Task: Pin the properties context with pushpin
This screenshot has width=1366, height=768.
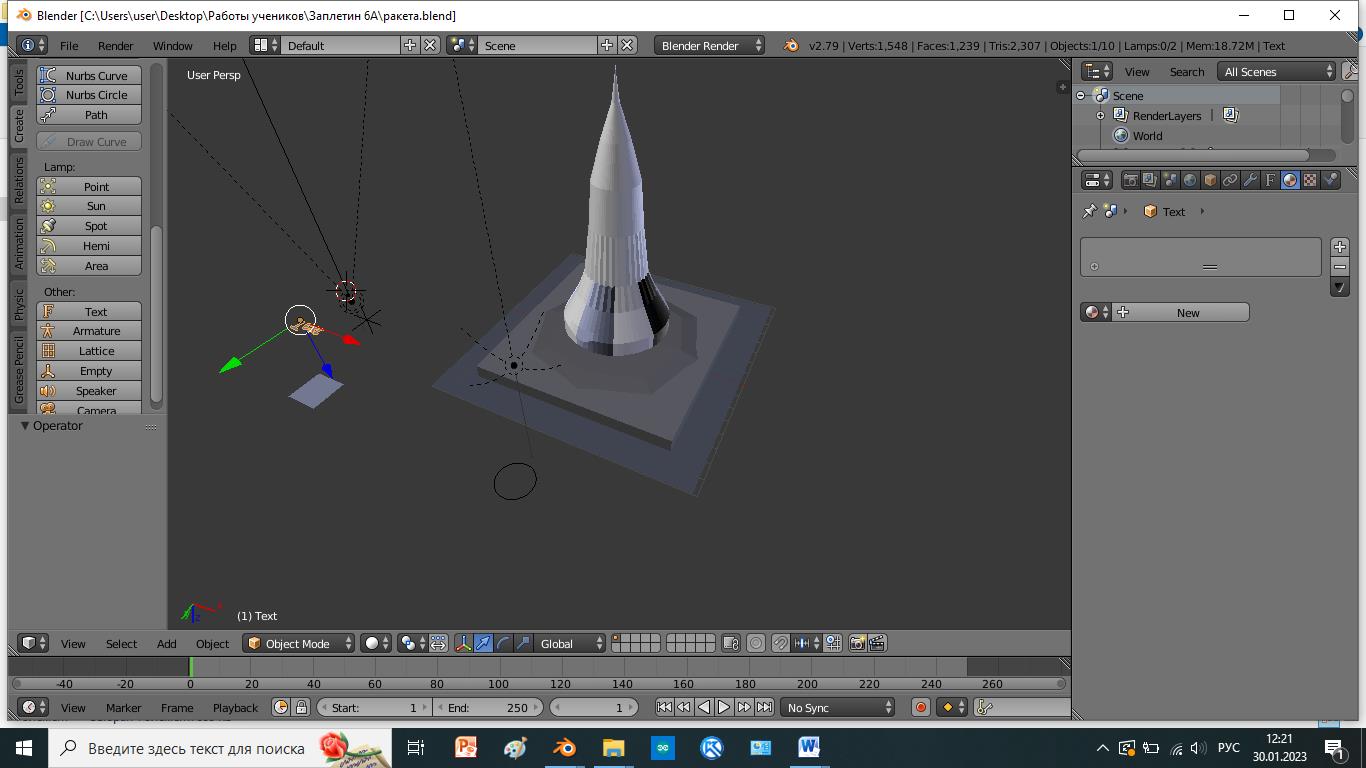Action: [x=1090, y=211]
